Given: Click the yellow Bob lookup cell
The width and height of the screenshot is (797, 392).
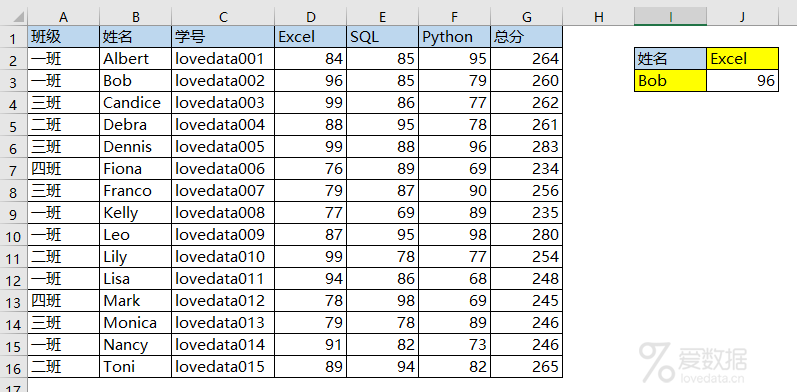Looking at the screenshot, I should (x=670, y=81).
